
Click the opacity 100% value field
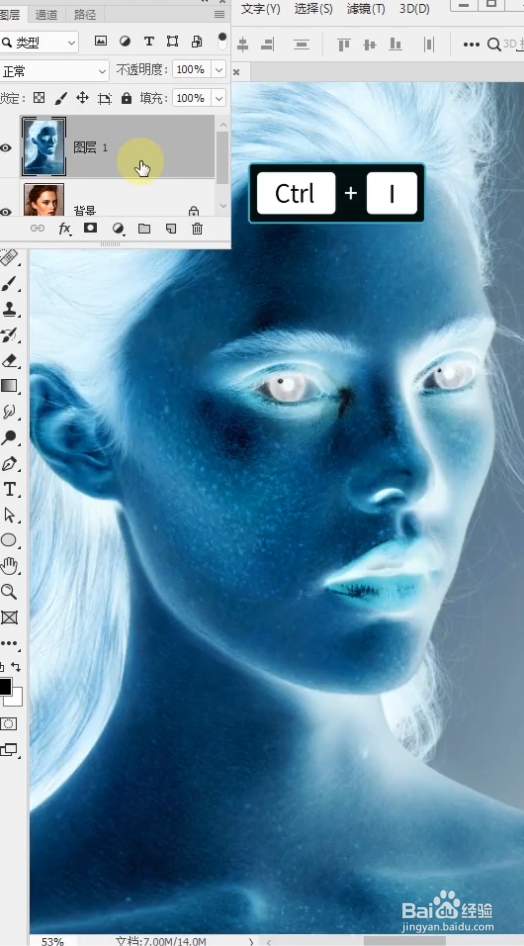(x=192, y=70)
